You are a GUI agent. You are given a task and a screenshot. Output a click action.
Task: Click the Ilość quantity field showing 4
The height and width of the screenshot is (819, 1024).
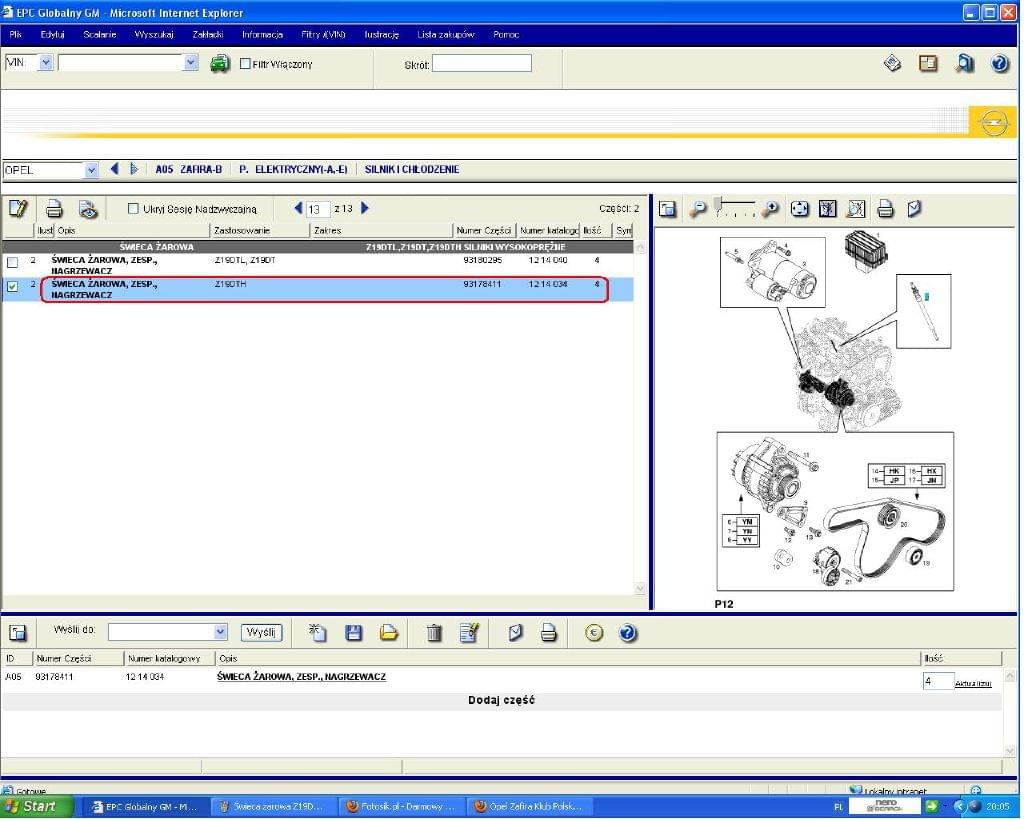pos(938,681)
